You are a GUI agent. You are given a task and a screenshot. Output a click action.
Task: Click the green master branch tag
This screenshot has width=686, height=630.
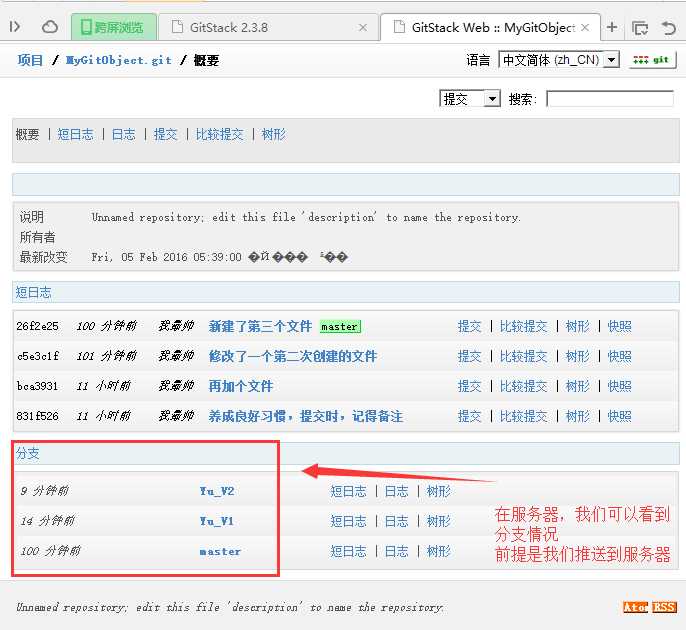pos(340,327)
